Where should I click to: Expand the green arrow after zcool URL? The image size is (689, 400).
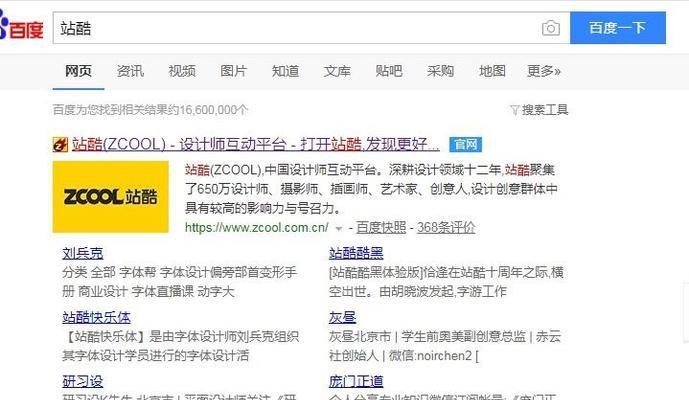pyautogui.click(x=338, y=229)
